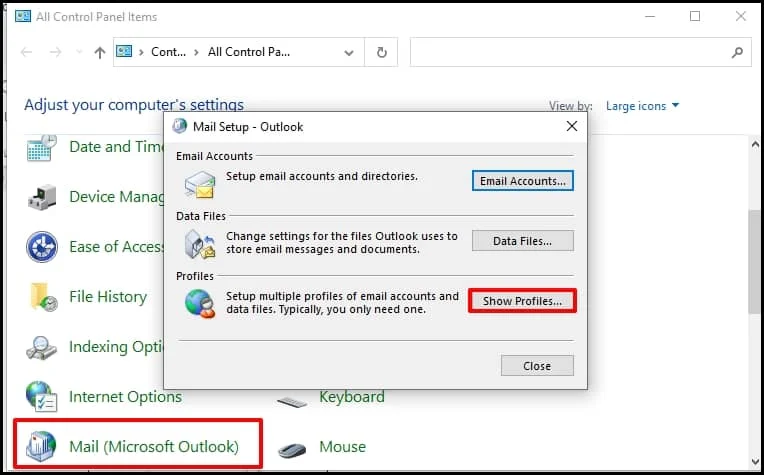Image resolution: width=764 pixels, height=475 pixels.
Task: Click the Email Accounts envelope icon in dialog
Action: pos(200,185)
